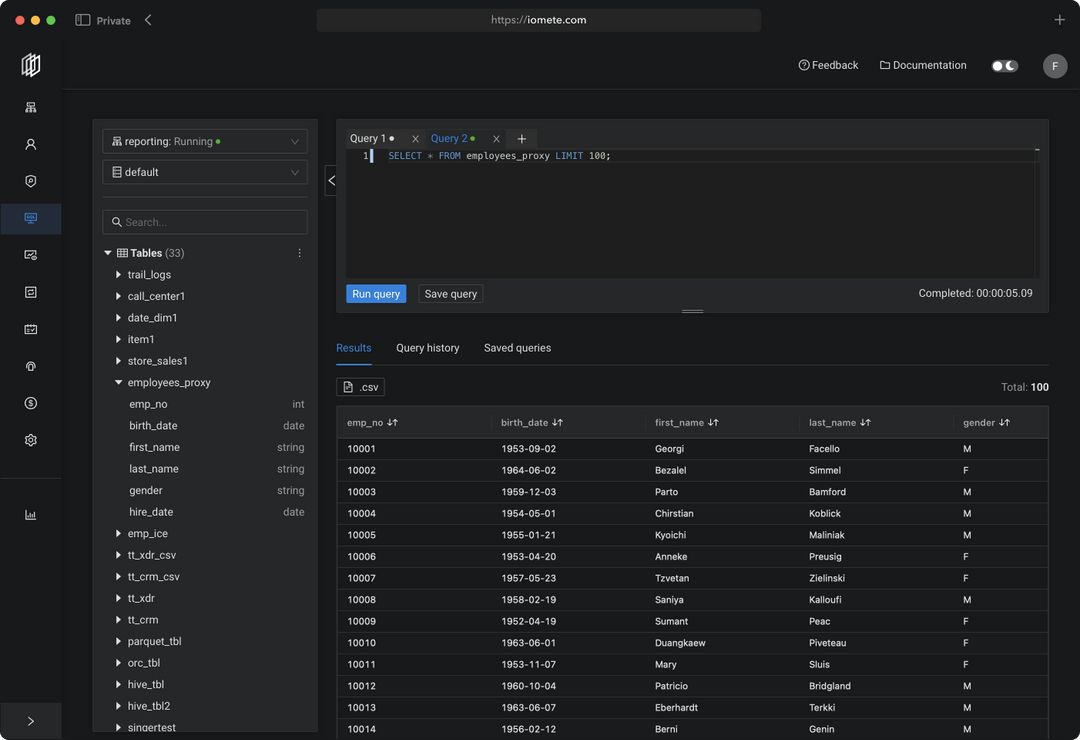This screenshot has width=1080, height=740.
Task: Open the Documentation link
Action: tap(922, 64)
